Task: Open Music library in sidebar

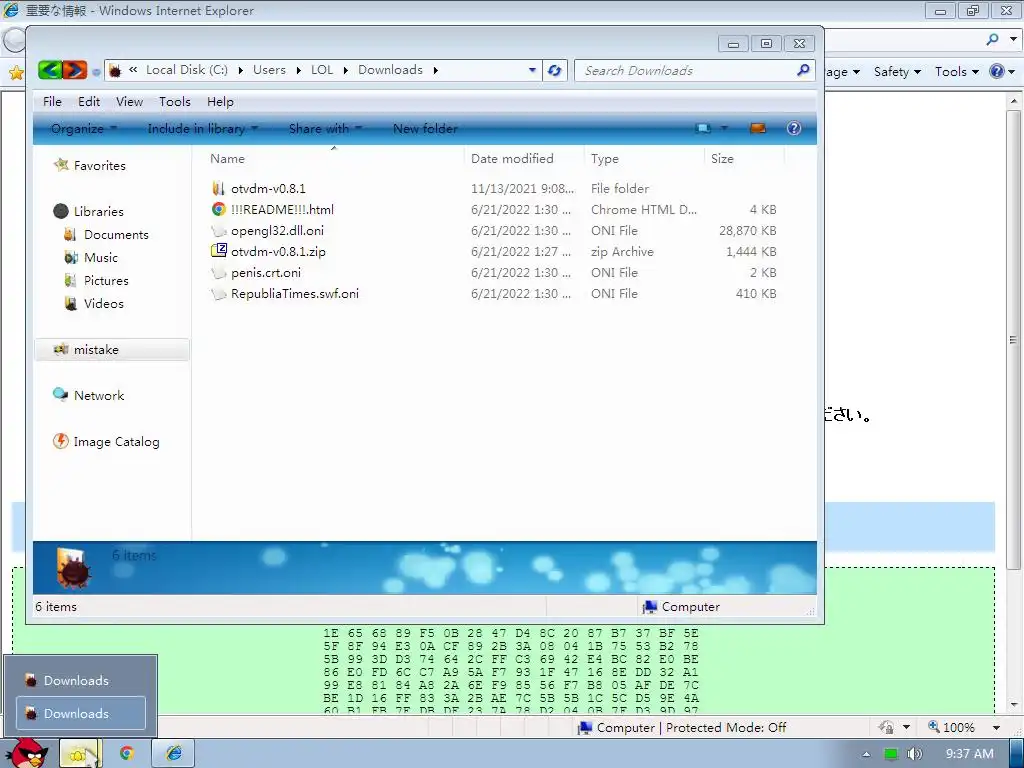Action: (x=101, y=257)
